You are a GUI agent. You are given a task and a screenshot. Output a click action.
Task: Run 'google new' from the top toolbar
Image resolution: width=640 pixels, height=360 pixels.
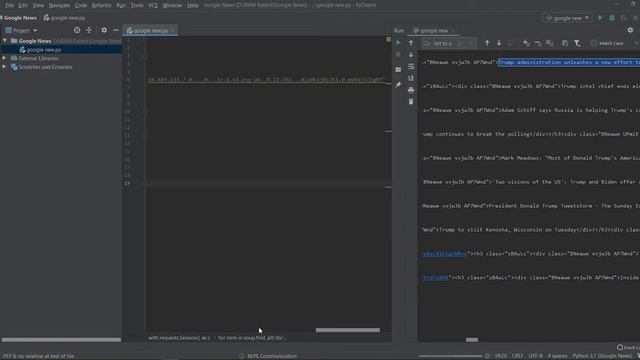(600, 18)
